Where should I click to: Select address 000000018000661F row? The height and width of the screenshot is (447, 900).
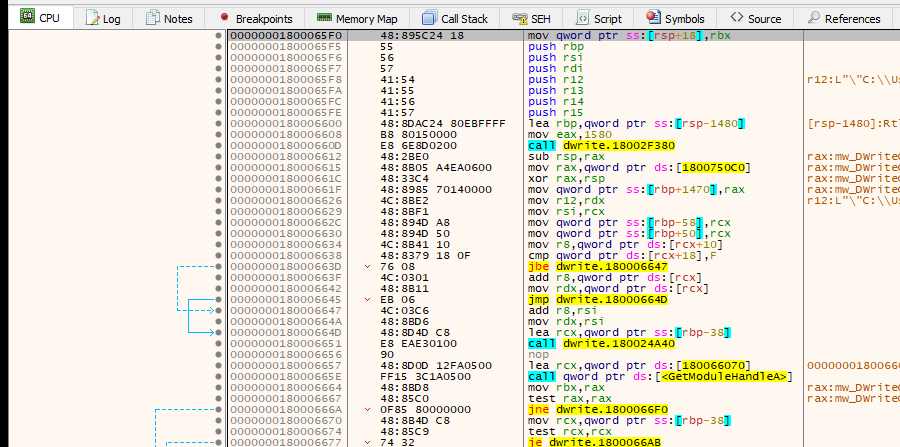click(286, 189)
